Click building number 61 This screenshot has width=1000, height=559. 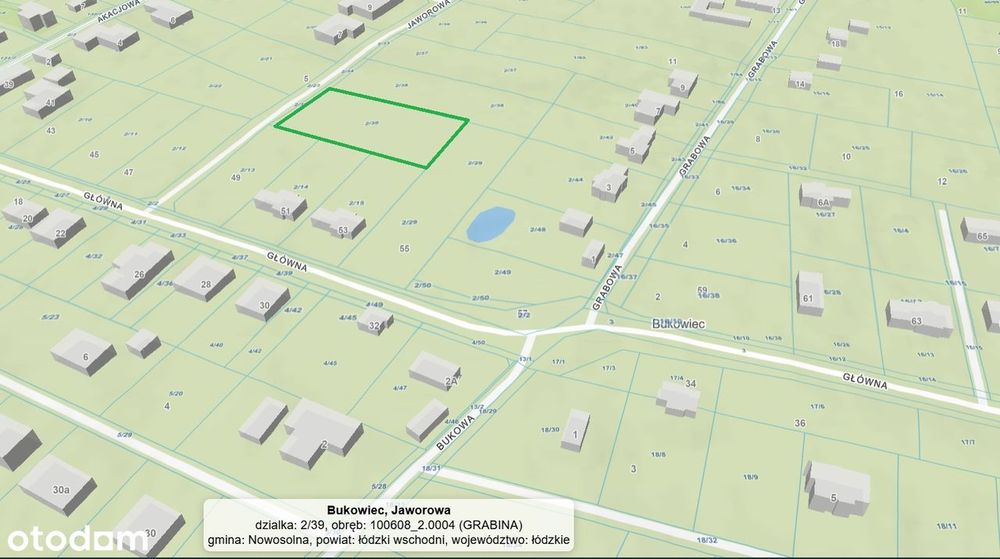tap(810, 293)
